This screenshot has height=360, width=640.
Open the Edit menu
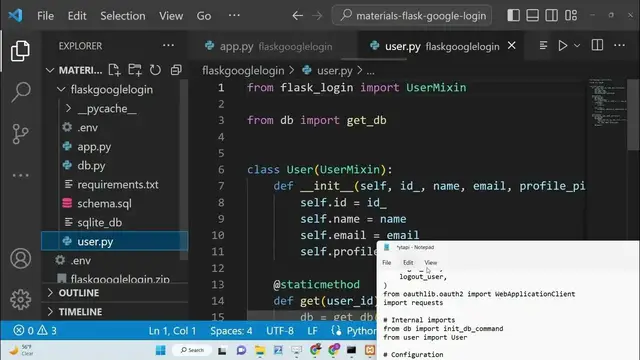tap(77, 16)
